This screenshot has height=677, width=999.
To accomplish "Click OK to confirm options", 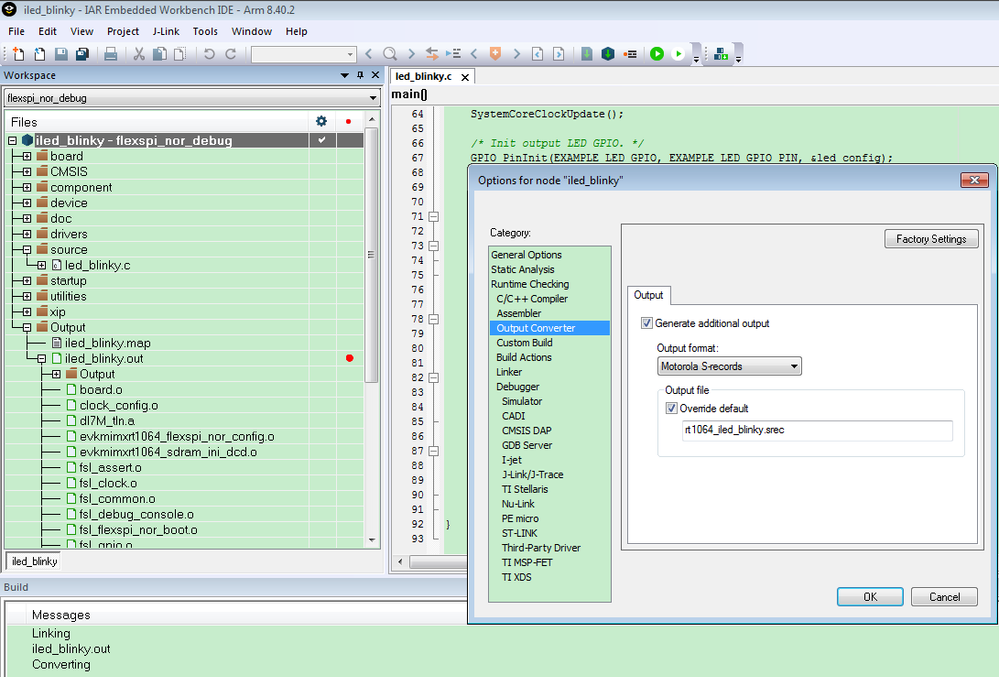I will tap(869, 597).
